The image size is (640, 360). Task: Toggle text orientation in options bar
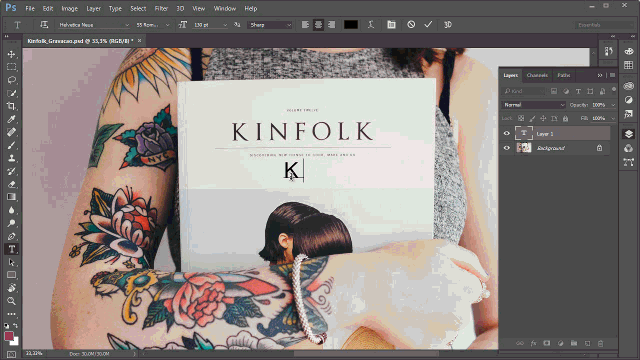coord(44,25)
